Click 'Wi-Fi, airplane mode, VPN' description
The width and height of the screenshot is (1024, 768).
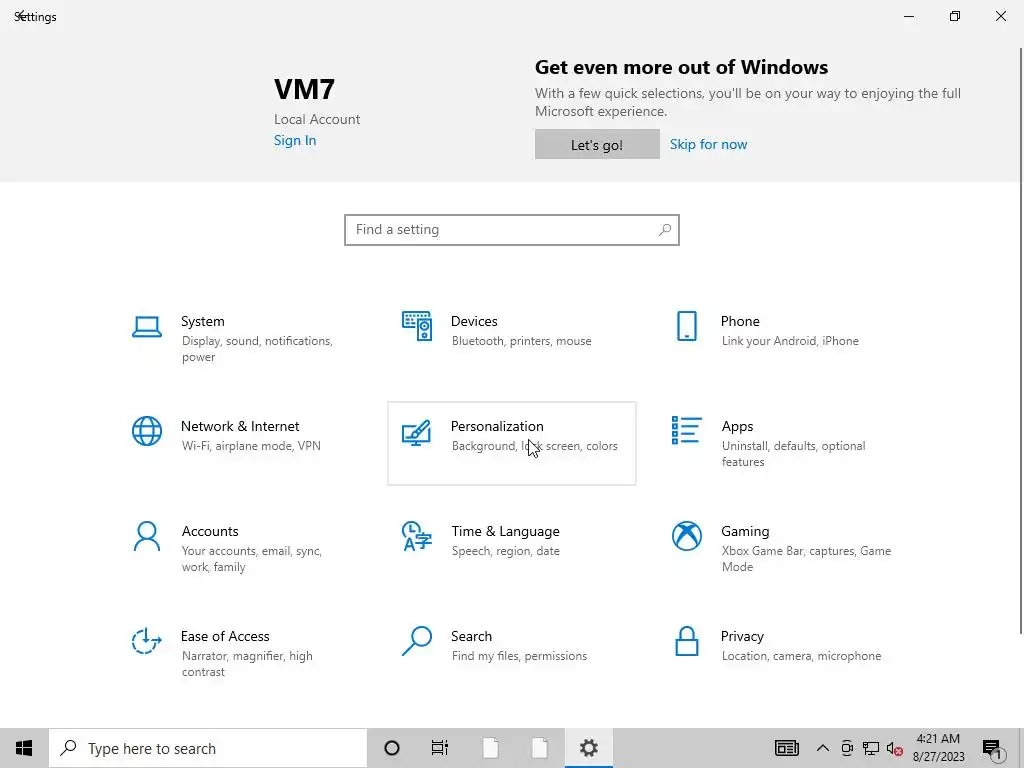[251, 446]
